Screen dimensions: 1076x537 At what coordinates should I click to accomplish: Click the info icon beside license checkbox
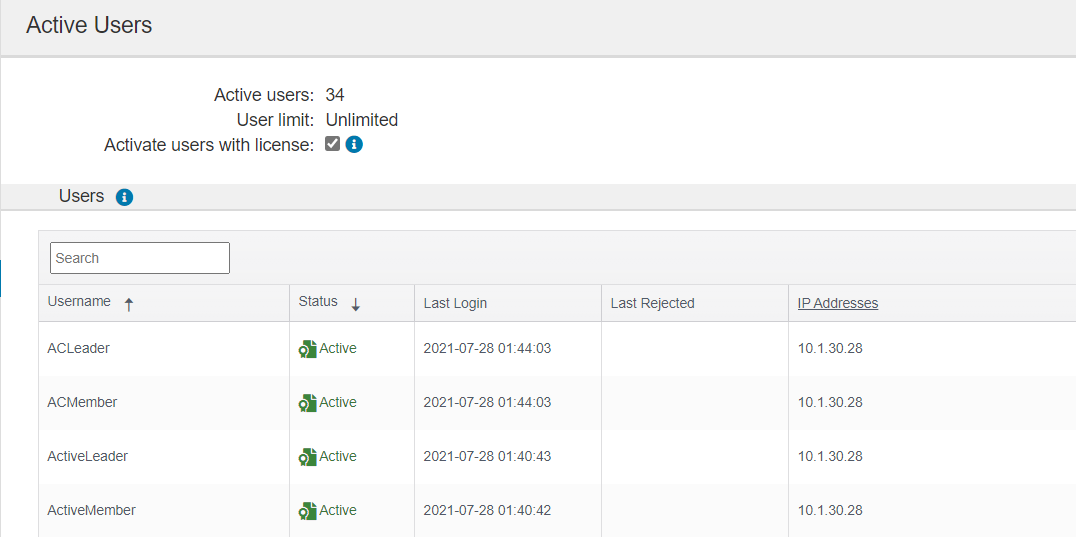[x=354, y=145]
